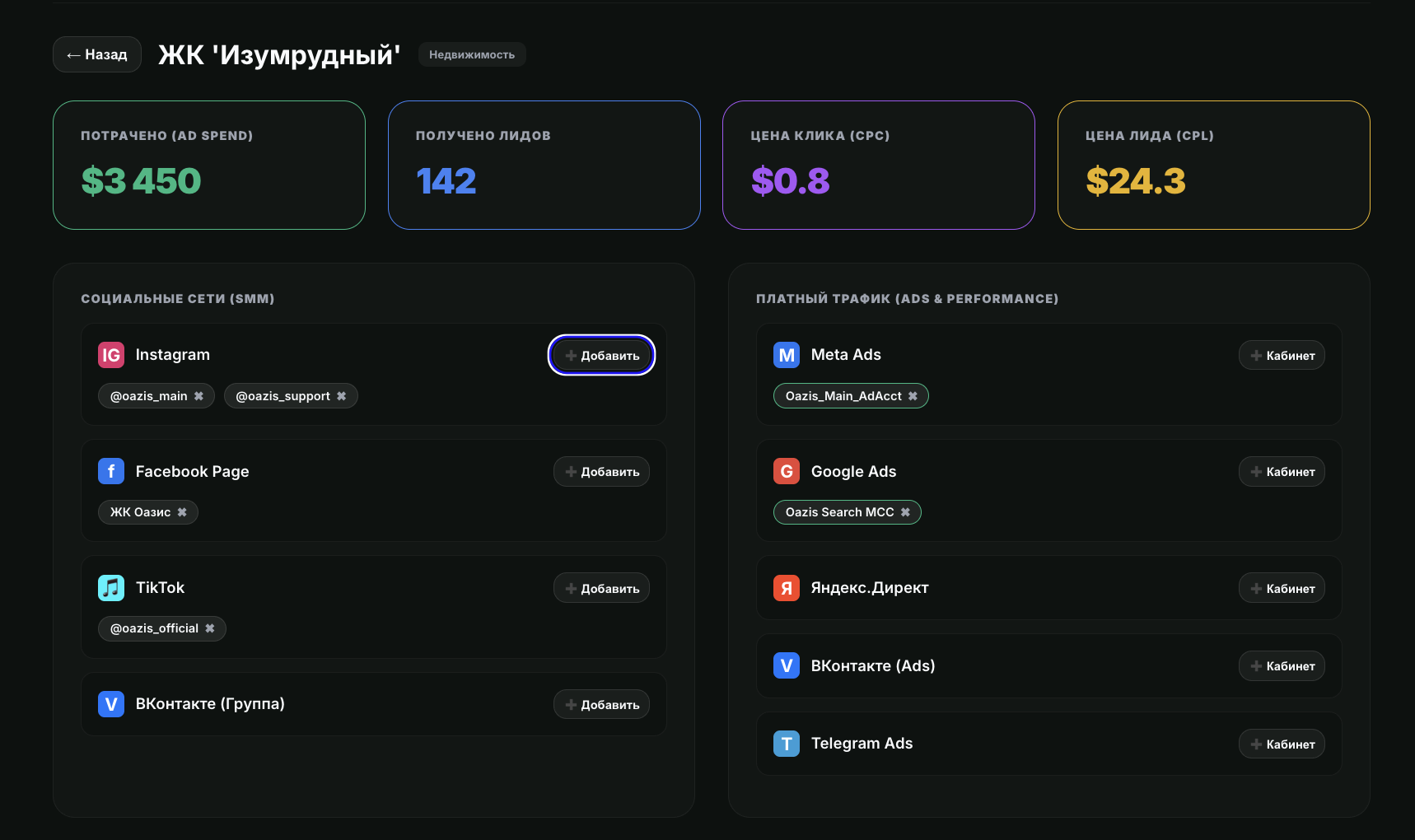This screenshot has height=840, width=1415.
Task: Add a Кабинет for Яндекс.Директ
Action: [1282, 588]
